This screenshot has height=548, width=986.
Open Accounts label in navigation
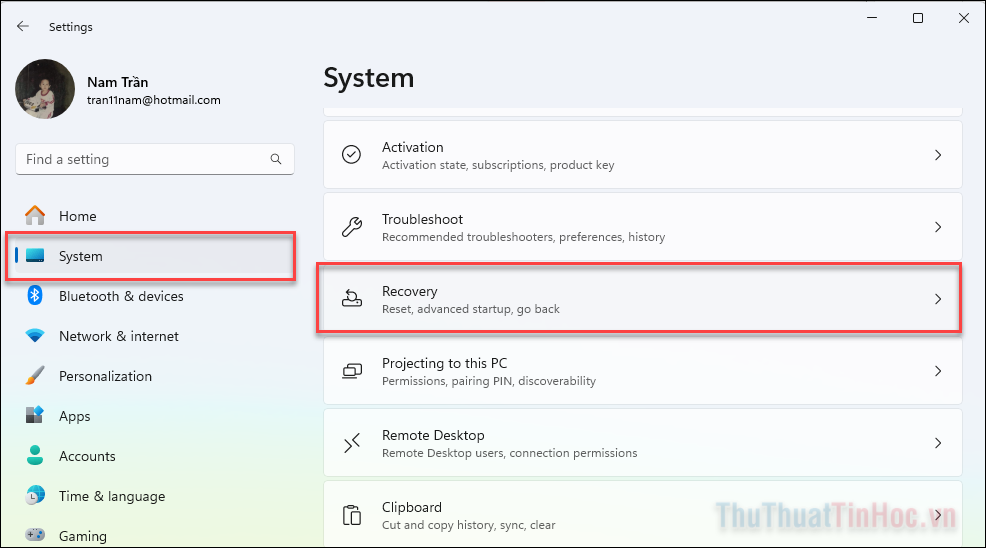(x=87, y=456)
